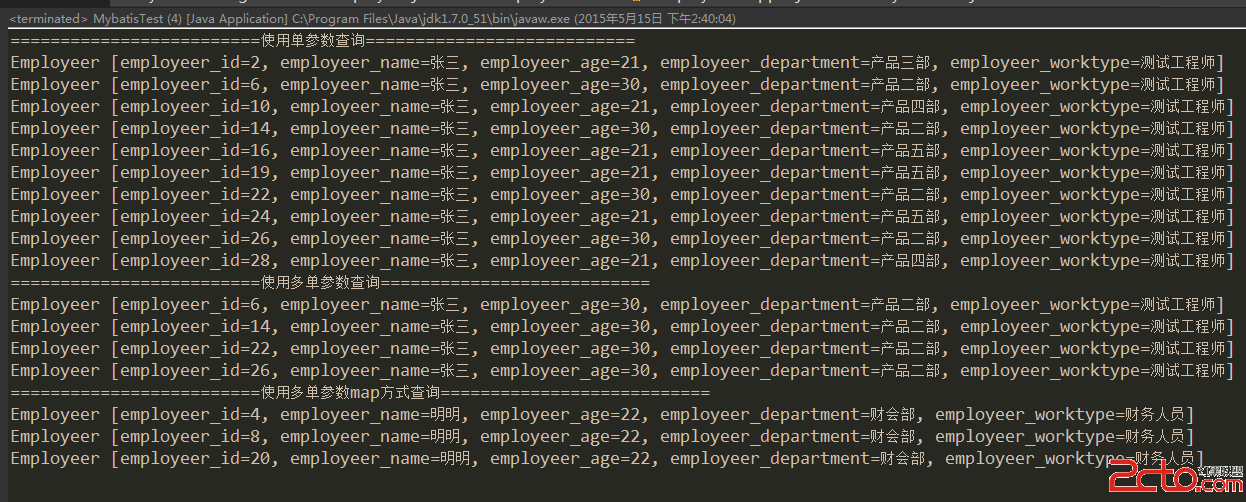Screen dimensions: 1246x502
Task: Select the 使用多单参数map方式查询 separator line
Action: (x=360, y=393)
